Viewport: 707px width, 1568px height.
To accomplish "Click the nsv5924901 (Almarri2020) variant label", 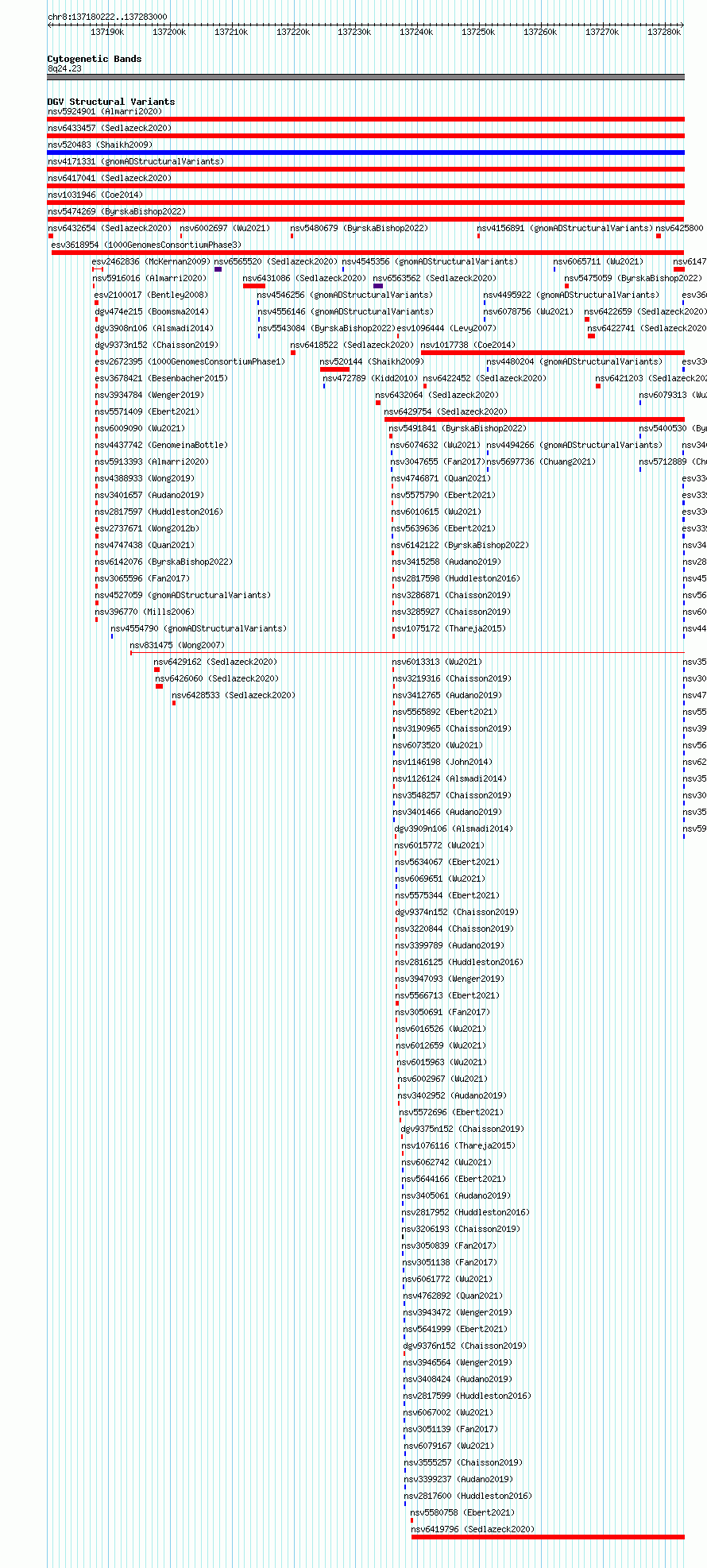I will (104, 111).
